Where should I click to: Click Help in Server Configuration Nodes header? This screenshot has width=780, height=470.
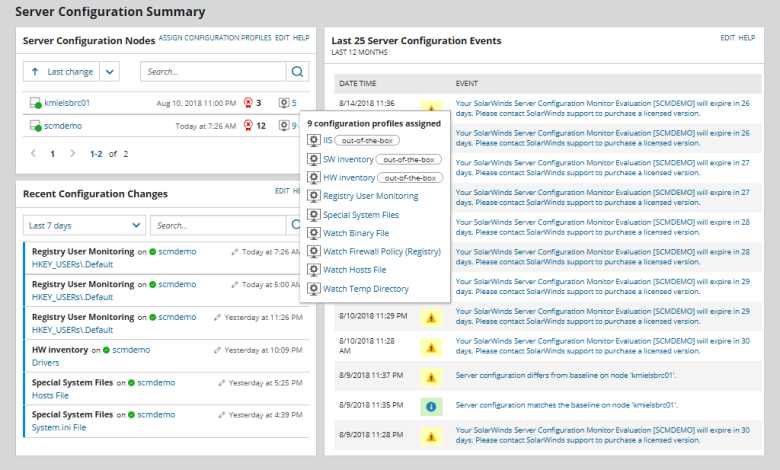pos(301,38)
